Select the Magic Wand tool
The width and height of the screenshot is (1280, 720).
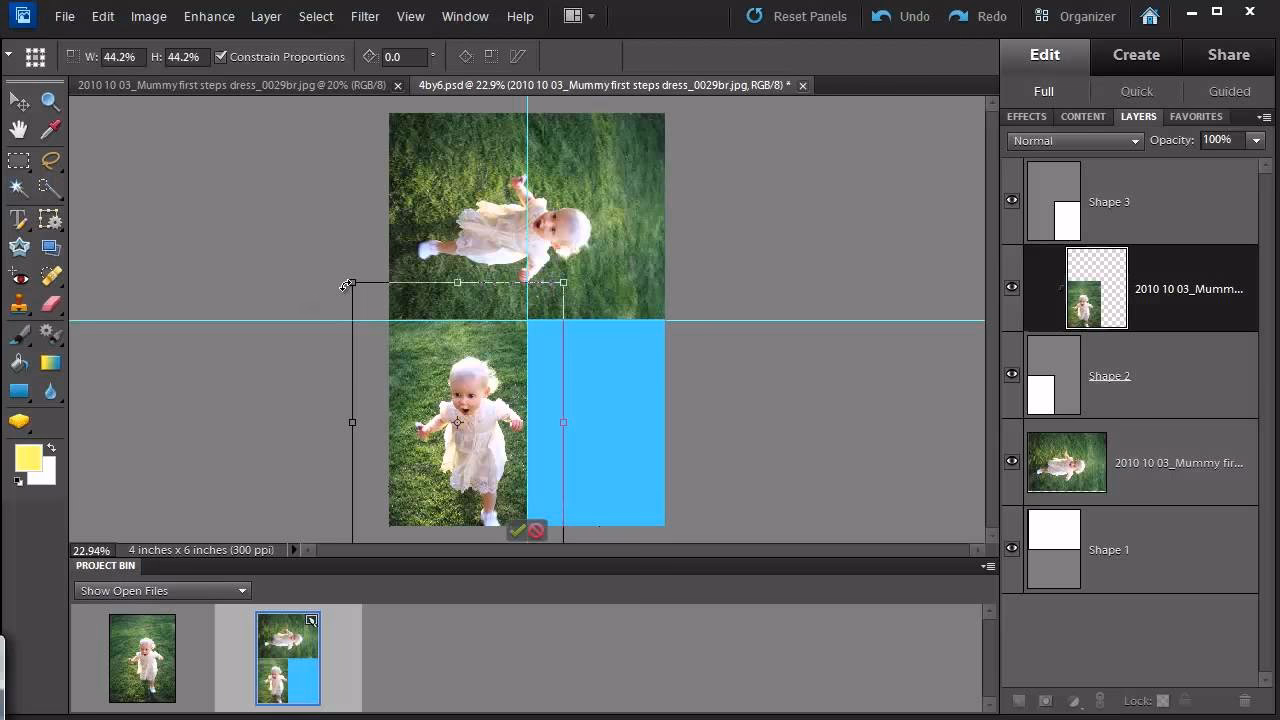18,188
